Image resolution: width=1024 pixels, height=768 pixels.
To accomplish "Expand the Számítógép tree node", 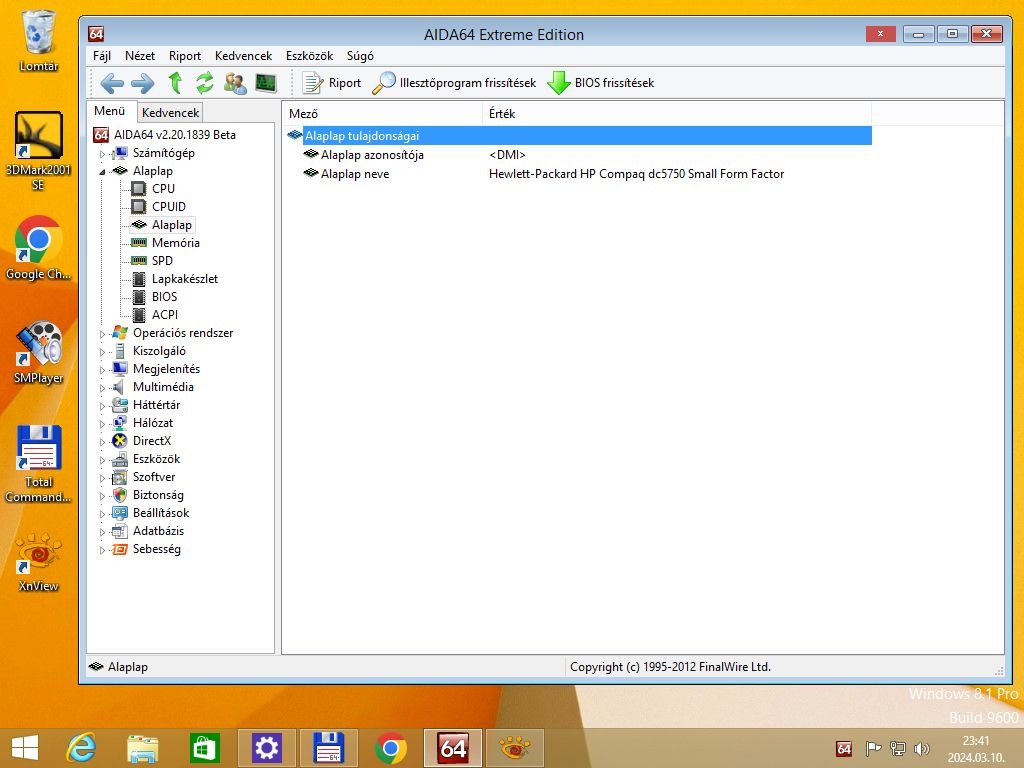I will click(102, 154).
